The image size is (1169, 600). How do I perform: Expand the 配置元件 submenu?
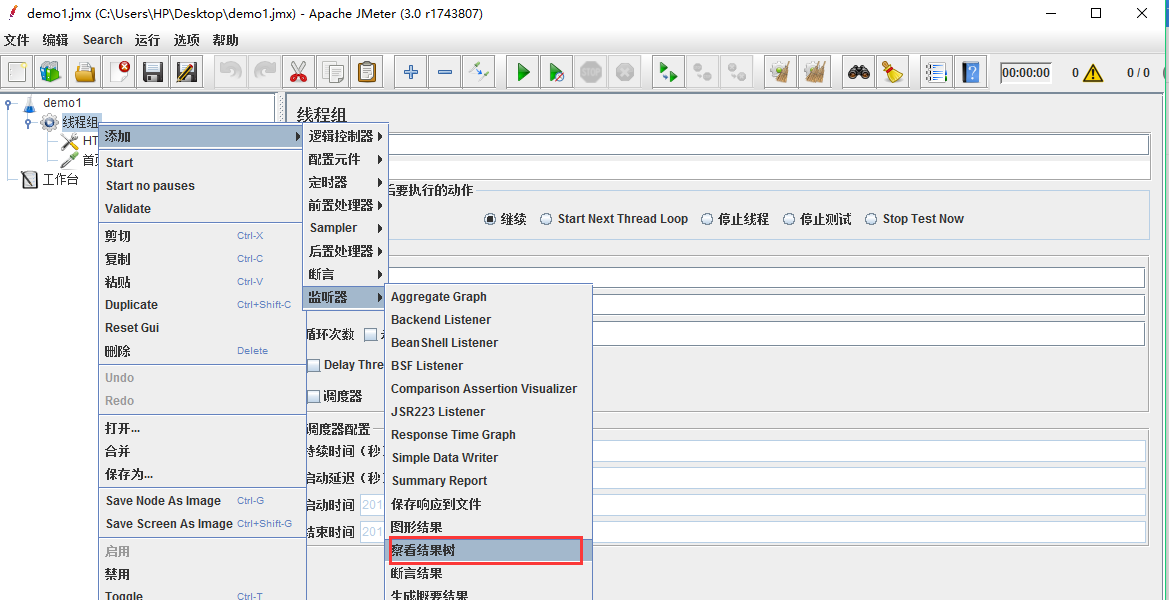click(x=346, y=160)
